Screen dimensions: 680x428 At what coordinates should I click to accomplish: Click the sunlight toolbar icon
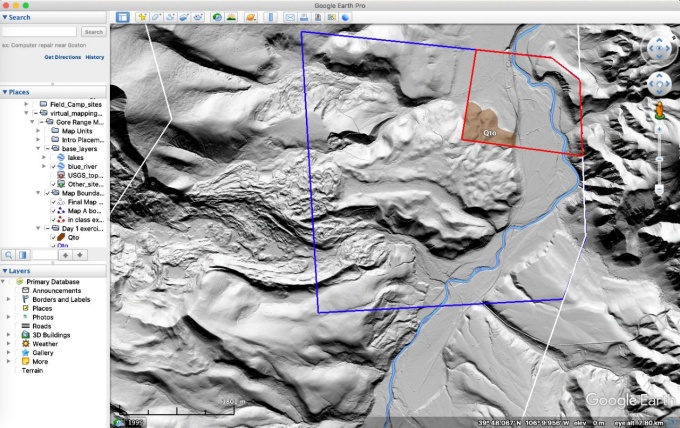pyautogui.click(x=233, y=17)
